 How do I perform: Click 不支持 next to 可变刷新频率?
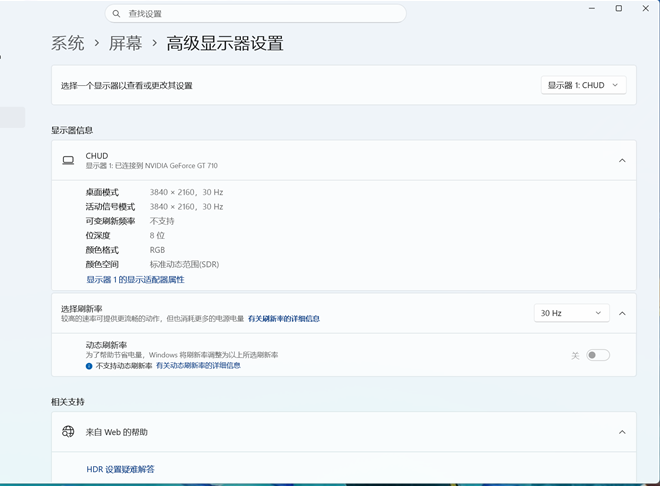coord(162,221)
